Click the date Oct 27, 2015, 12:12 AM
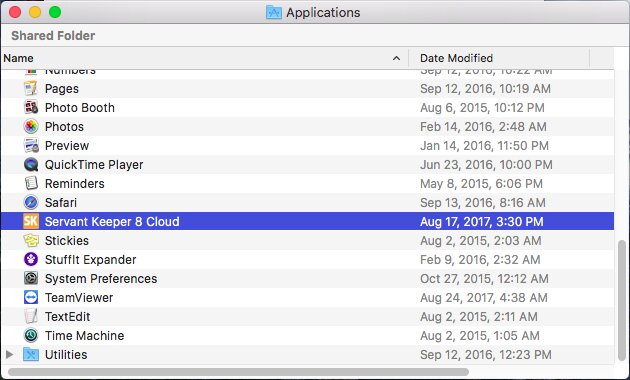The height and width of the screenshot is (380, 630). [484, 279]
